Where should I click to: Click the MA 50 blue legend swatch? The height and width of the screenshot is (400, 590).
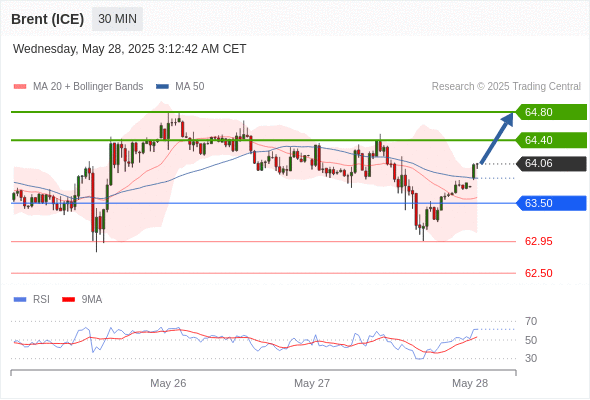click(162, 87)
